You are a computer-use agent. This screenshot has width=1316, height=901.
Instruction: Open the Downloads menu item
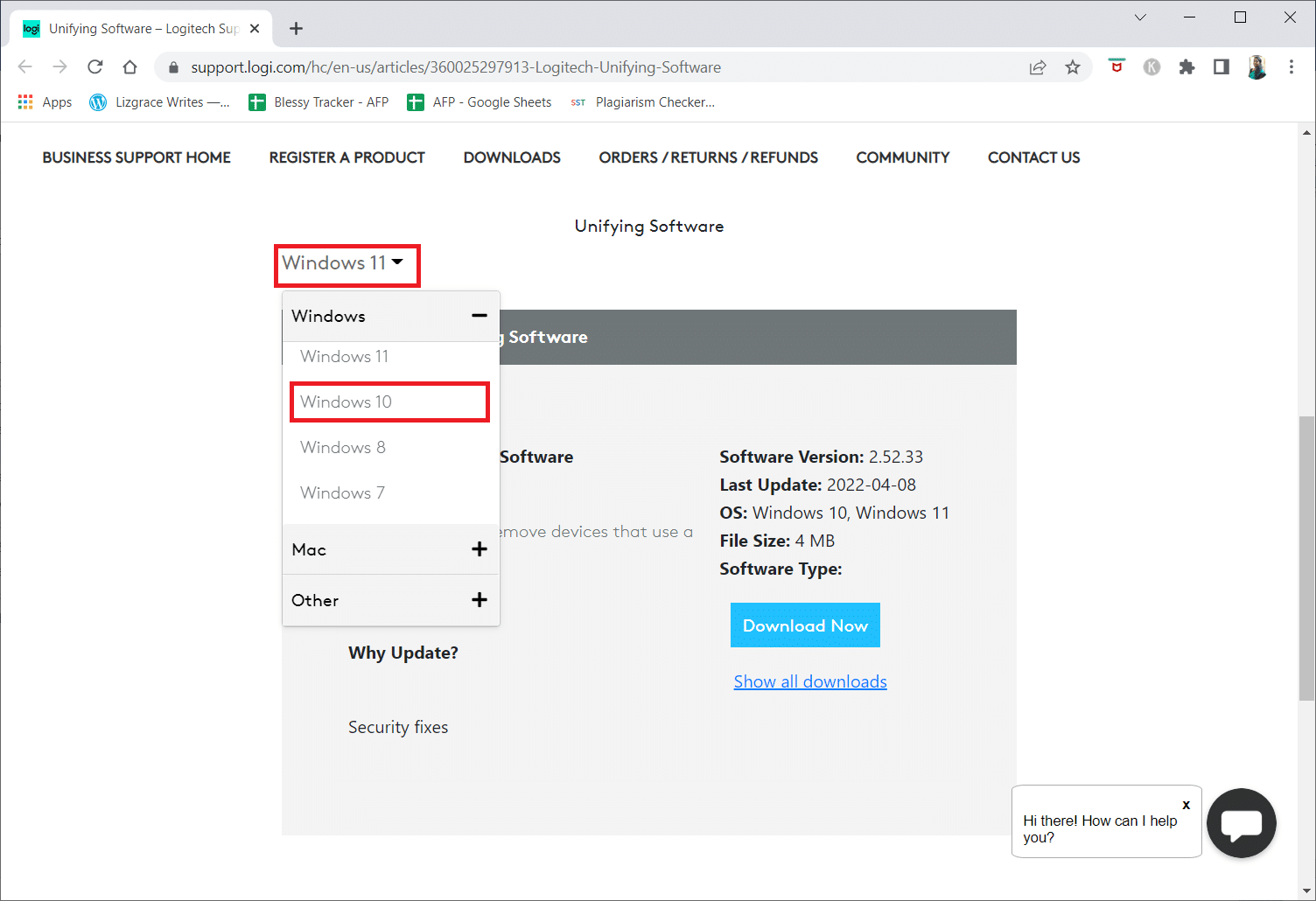coord(512,157)
